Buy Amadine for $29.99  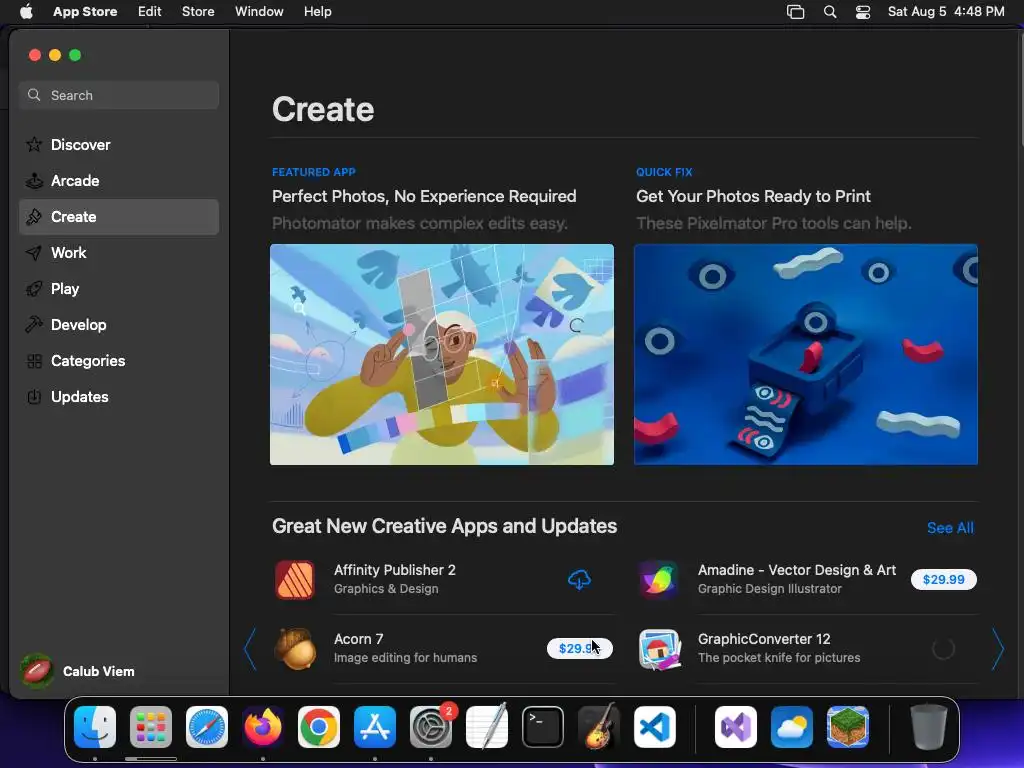click(x=944, y=579)
